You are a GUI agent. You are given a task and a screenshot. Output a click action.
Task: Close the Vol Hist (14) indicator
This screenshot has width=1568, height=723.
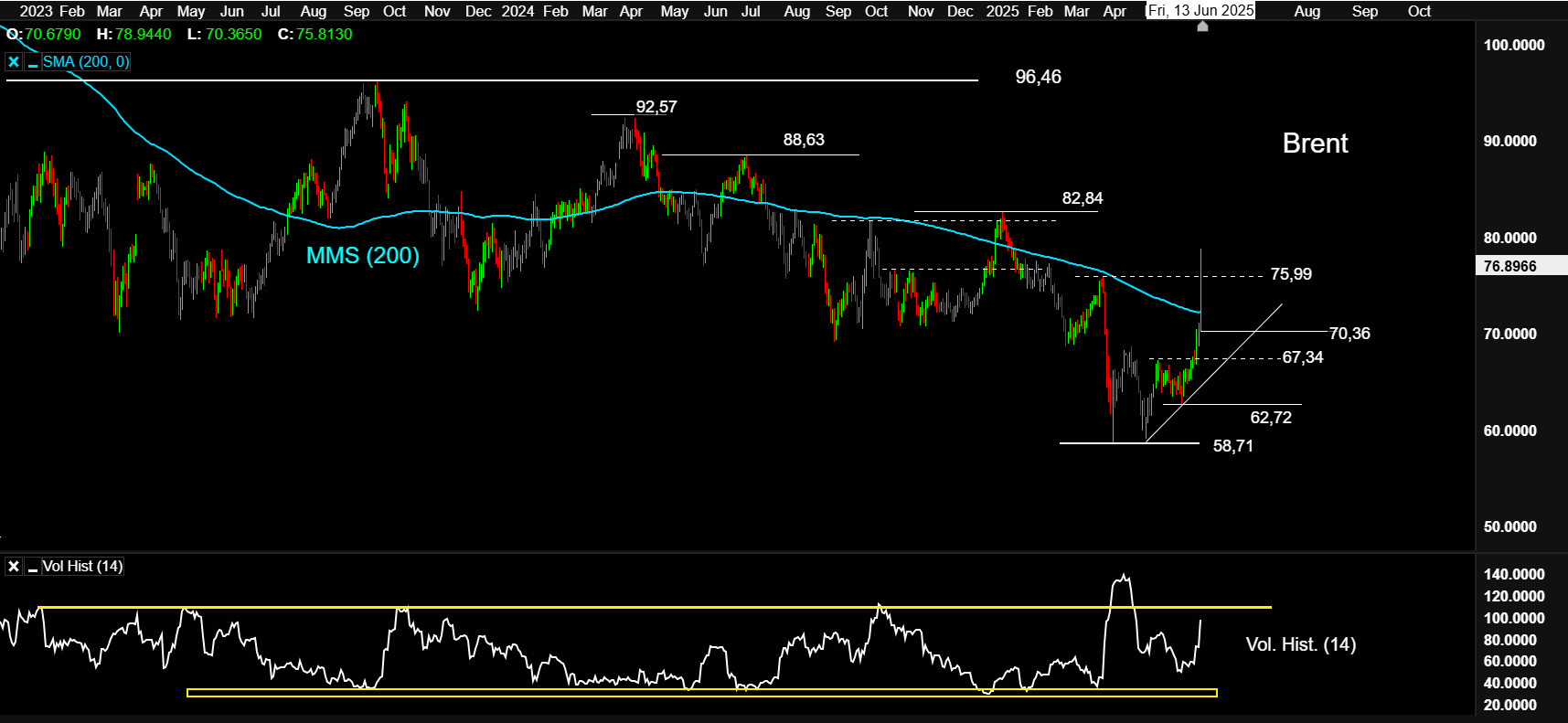click(14, 567)
